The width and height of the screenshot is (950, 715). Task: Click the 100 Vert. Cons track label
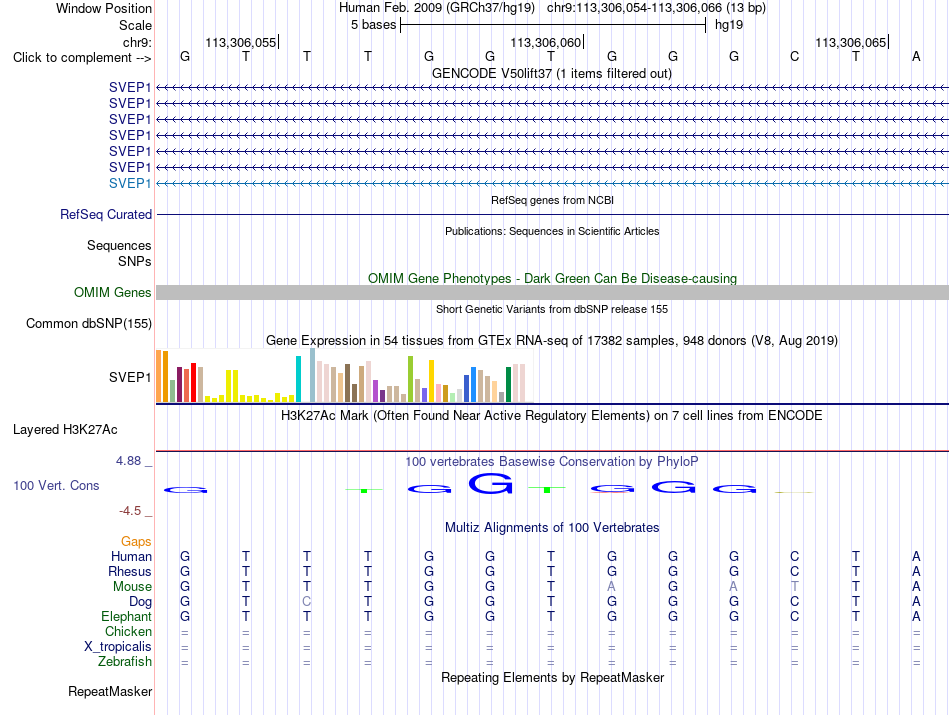(56, 485)
